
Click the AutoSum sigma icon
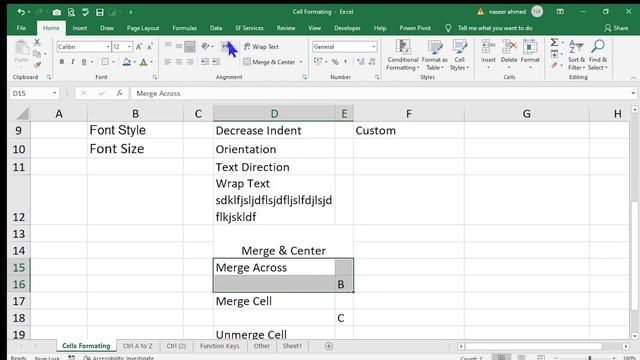coord(554,42)
